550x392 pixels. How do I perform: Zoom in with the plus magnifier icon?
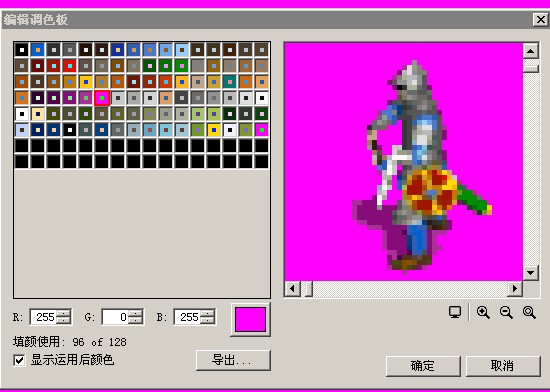pyautogui.click(x=483, y=312)
